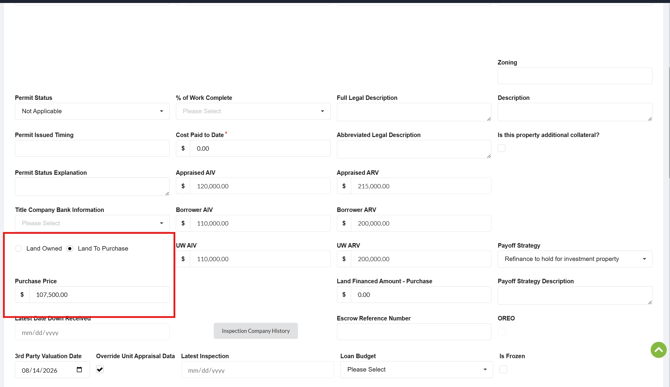Screen dimensions: 670x387
Task: Click Land Financed Amount - Purchase field
Action: (421, 295)
